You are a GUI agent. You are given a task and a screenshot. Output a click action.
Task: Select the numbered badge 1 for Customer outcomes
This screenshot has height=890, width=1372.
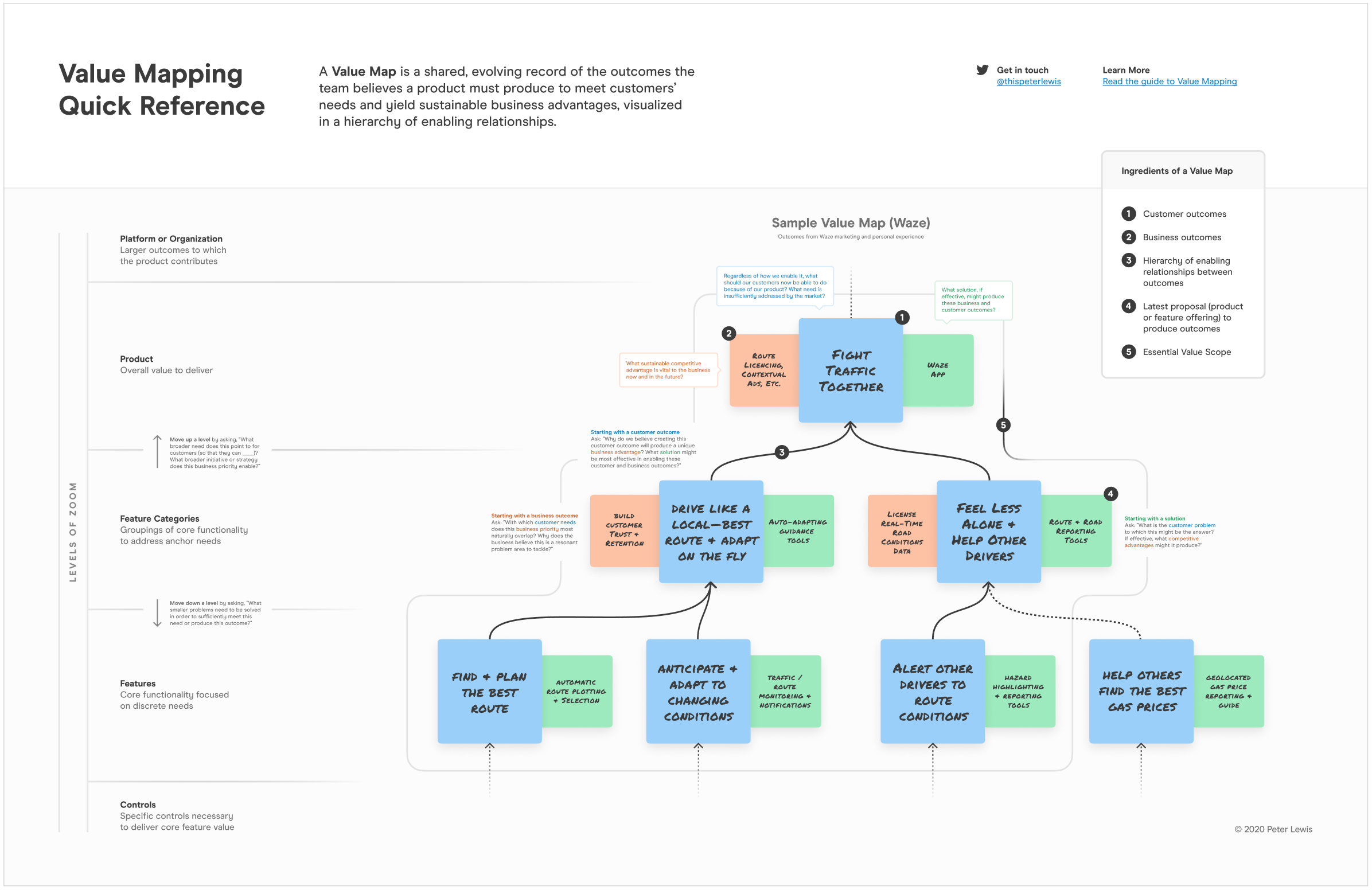coord(1128,213)
